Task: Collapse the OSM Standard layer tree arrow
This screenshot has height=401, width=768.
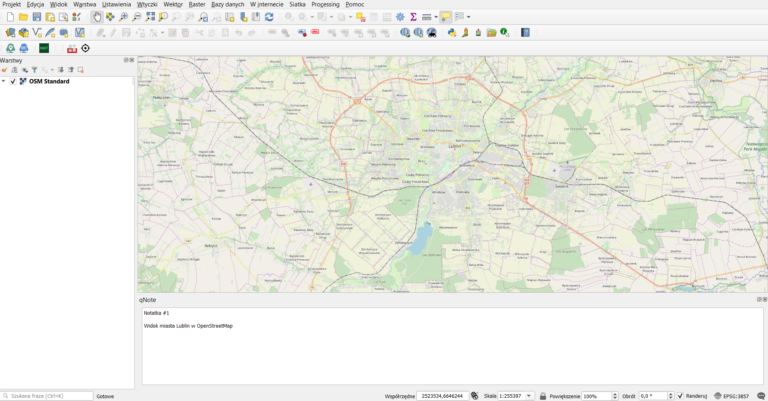Action: [x=4, y=81]
